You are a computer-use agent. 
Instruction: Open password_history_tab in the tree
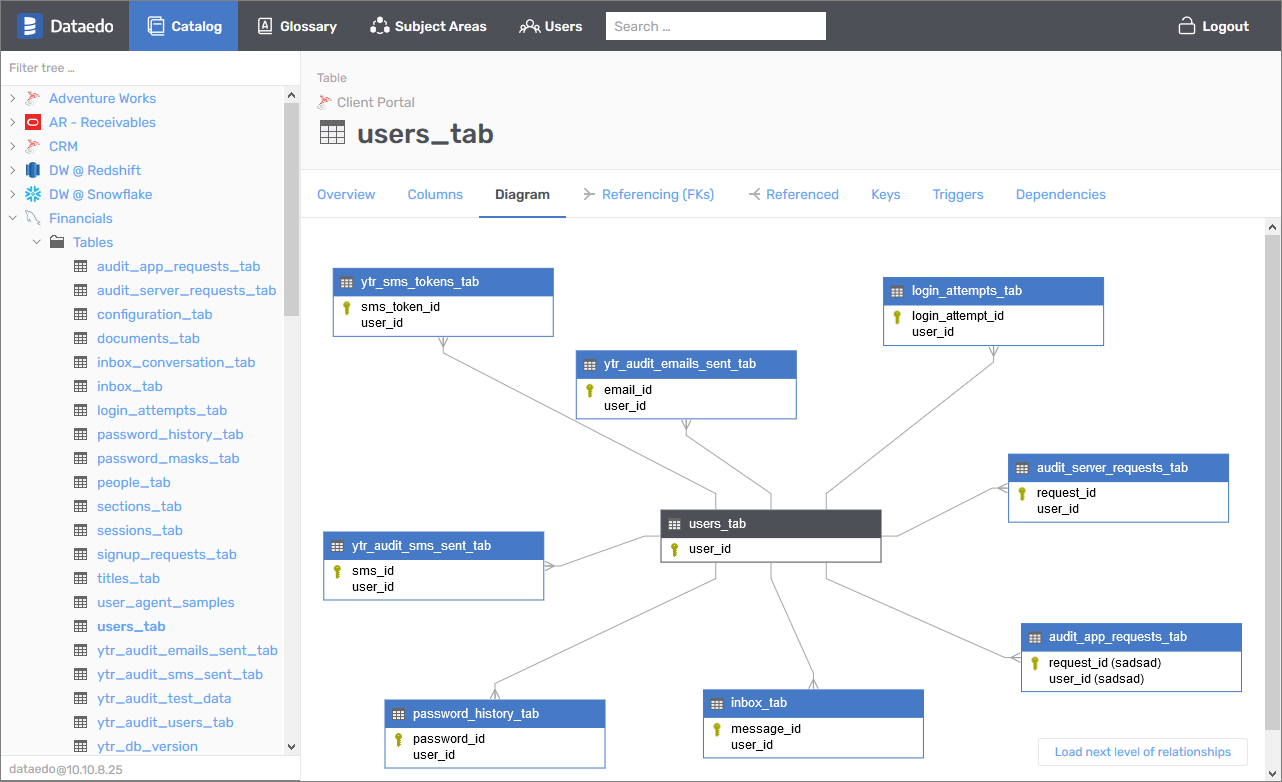pyautogui.click(x=170, y=434)
